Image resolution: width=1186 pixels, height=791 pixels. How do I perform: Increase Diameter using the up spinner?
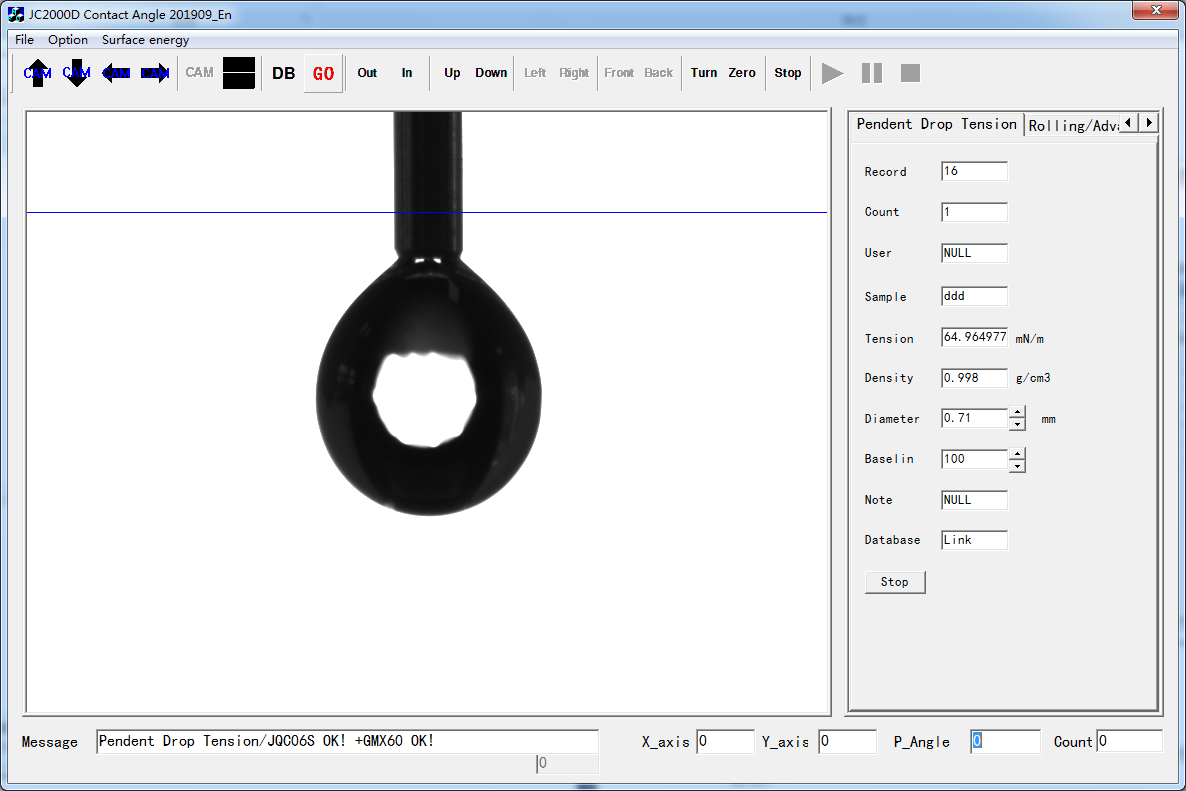point(1017,412)
